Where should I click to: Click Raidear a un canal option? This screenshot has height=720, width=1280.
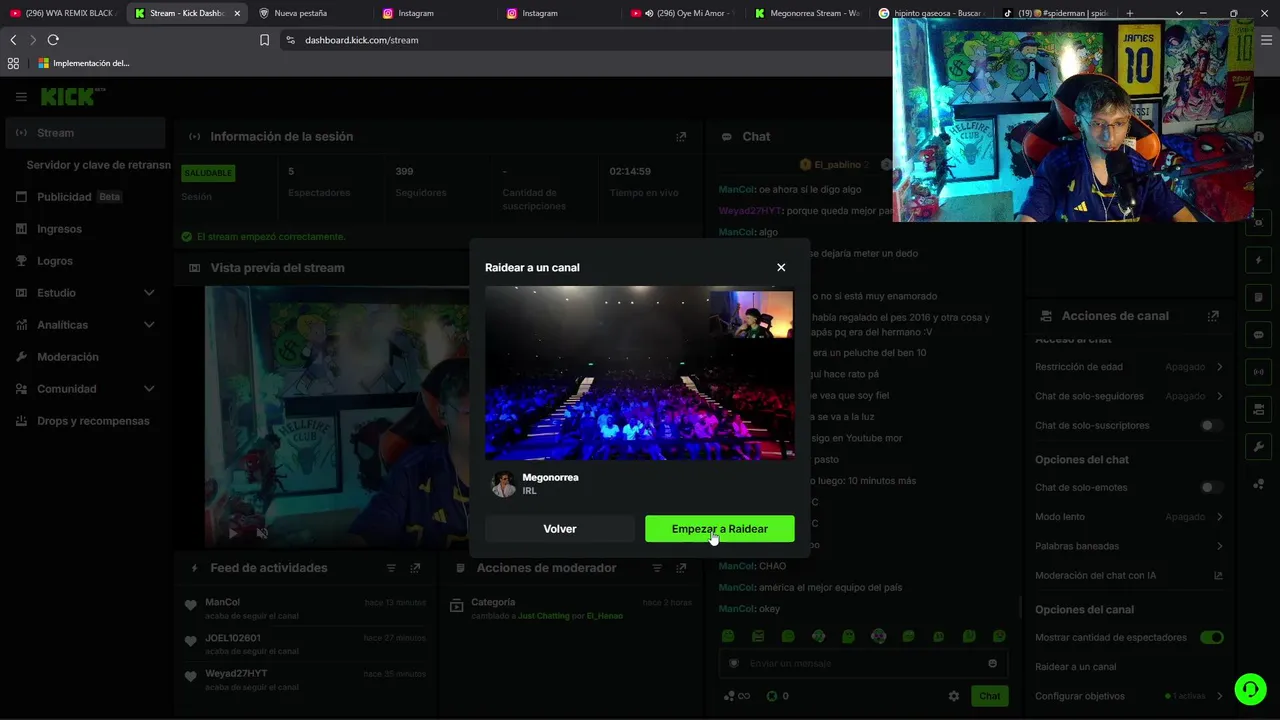click(1076, 667)
